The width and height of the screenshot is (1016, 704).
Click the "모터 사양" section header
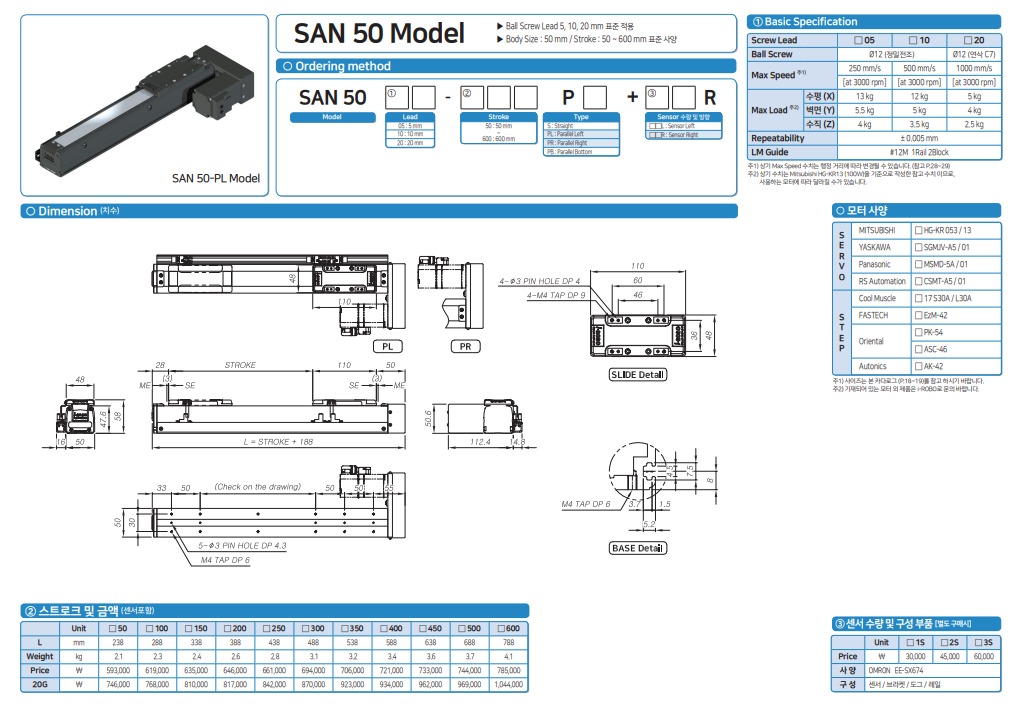click(x=916, y=211)
